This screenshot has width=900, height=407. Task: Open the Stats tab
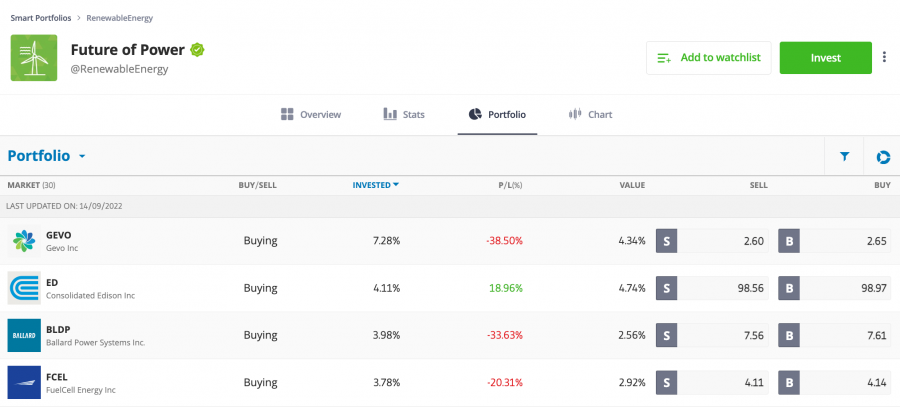(404, 114)
